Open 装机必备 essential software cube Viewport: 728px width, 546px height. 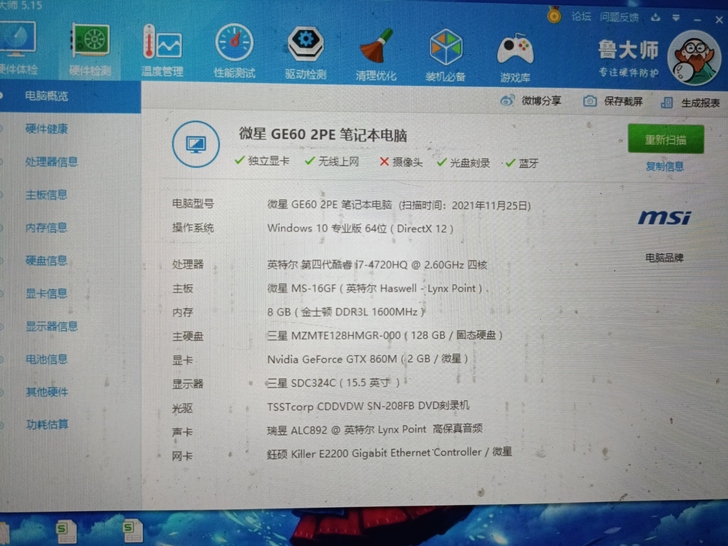tap(446, 55)
